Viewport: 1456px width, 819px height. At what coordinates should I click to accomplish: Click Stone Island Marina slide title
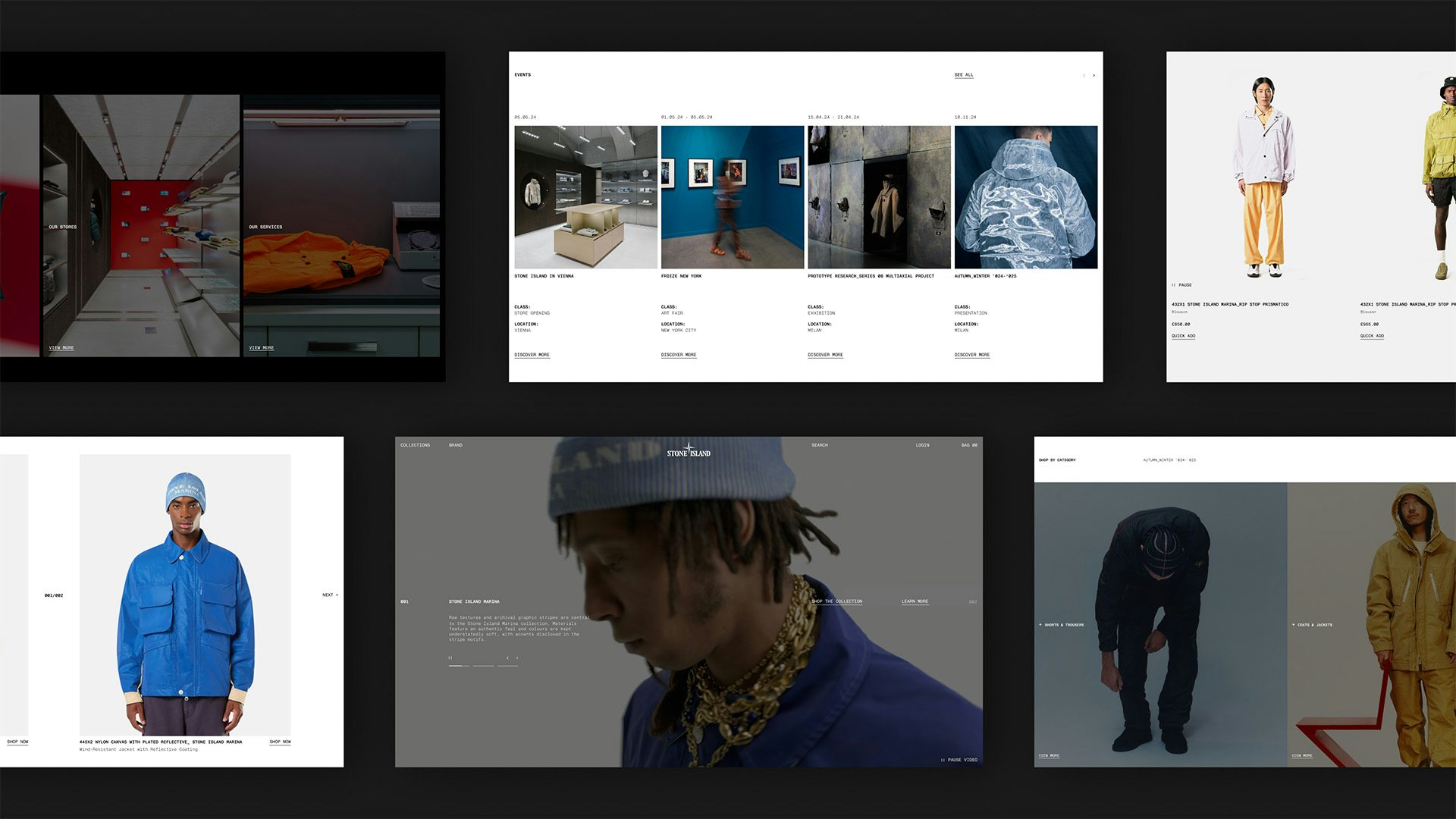point(474,601)
